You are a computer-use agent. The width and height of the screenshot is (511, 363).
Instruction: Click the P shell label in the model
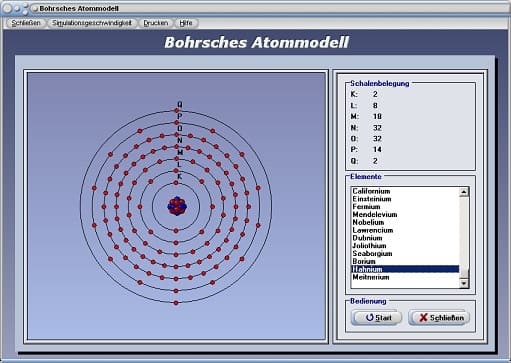pyautogui.click(x=180, y=116)
